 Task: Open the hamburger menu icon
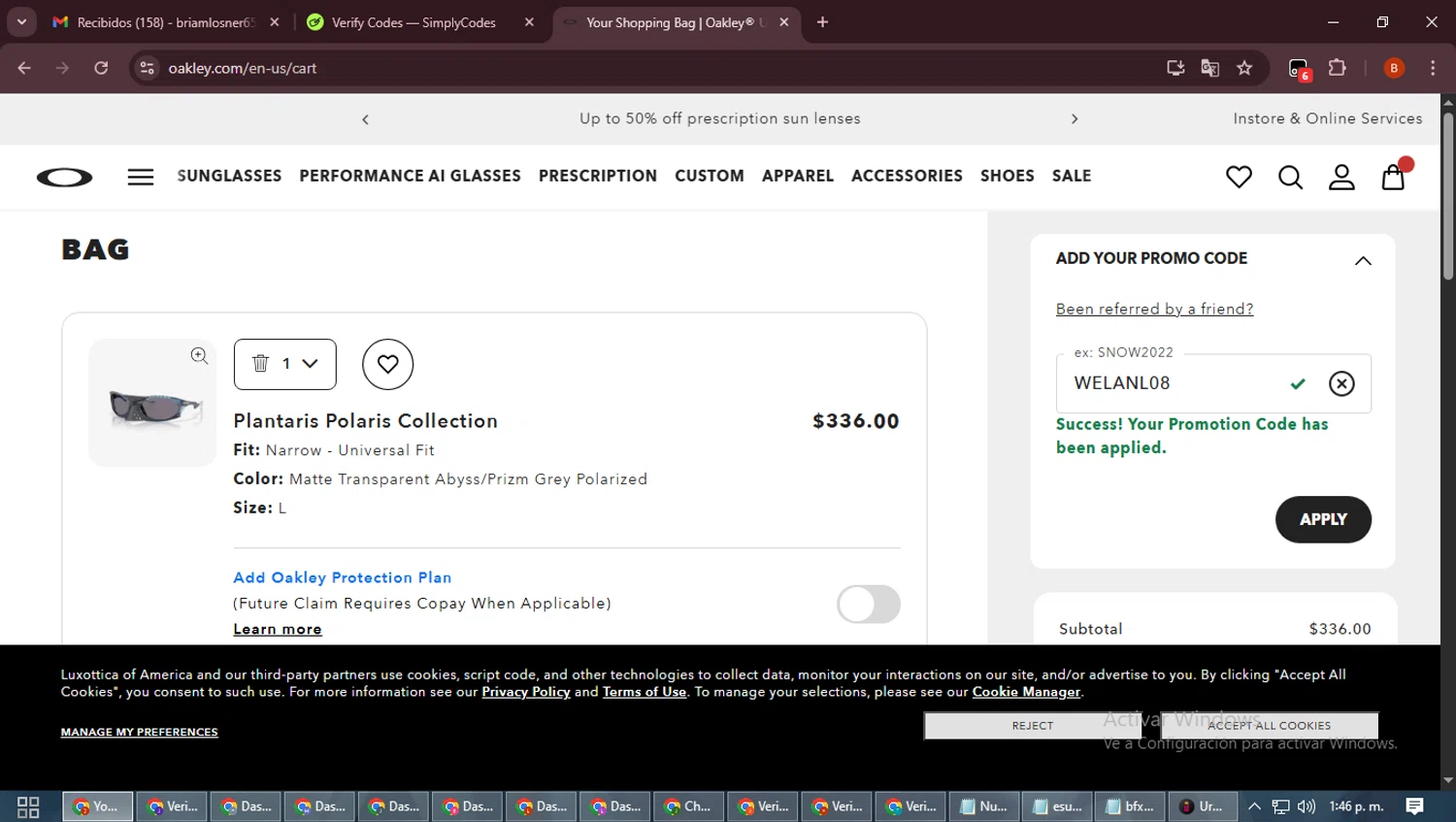tap(141, 177)
